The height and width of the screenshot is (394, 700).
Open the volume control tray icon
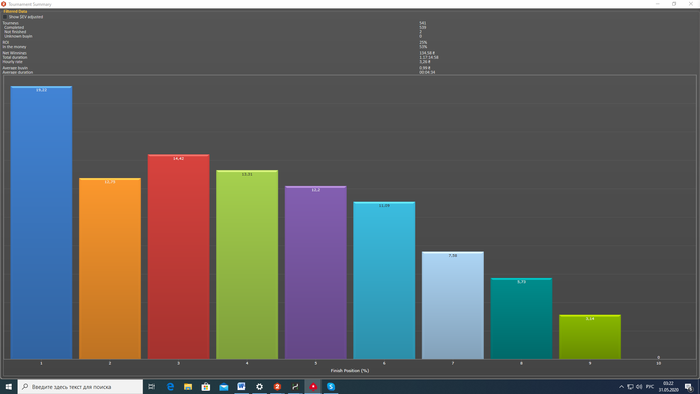[639, 387]
